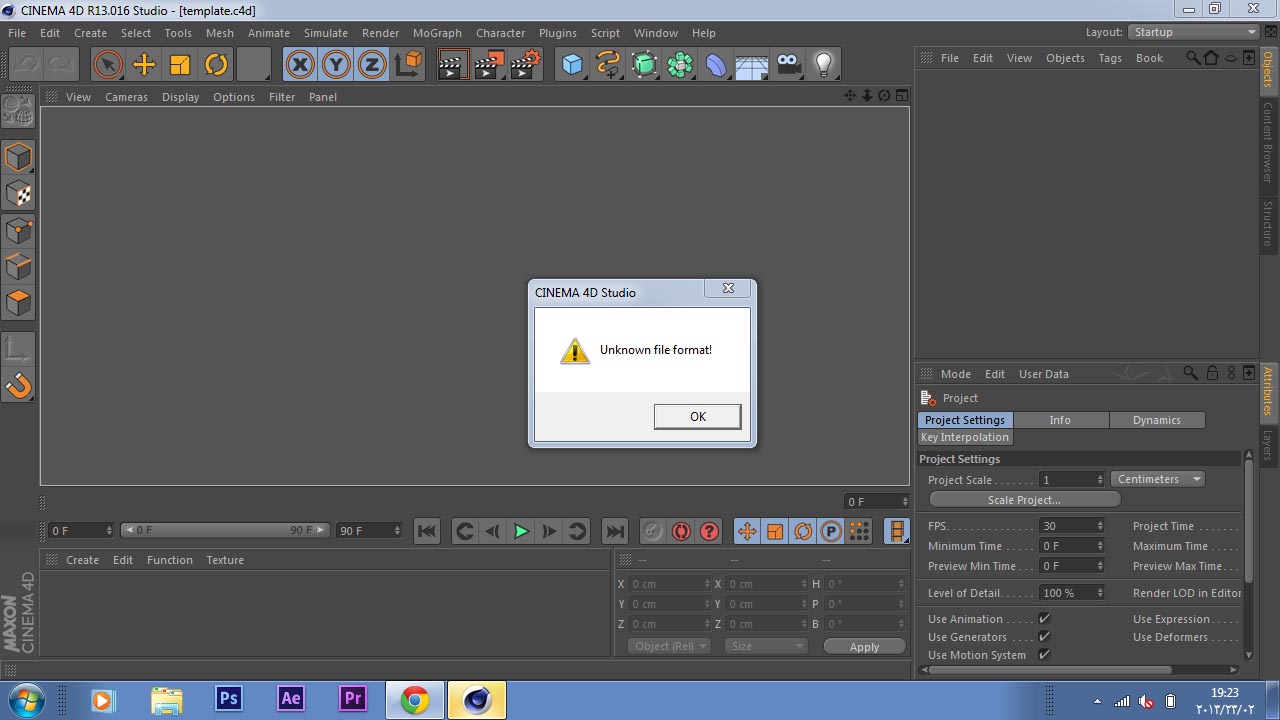This screenshot has height=720, width=1280.
Task: Switch to the Info tab
Action: coord(1060,420)
